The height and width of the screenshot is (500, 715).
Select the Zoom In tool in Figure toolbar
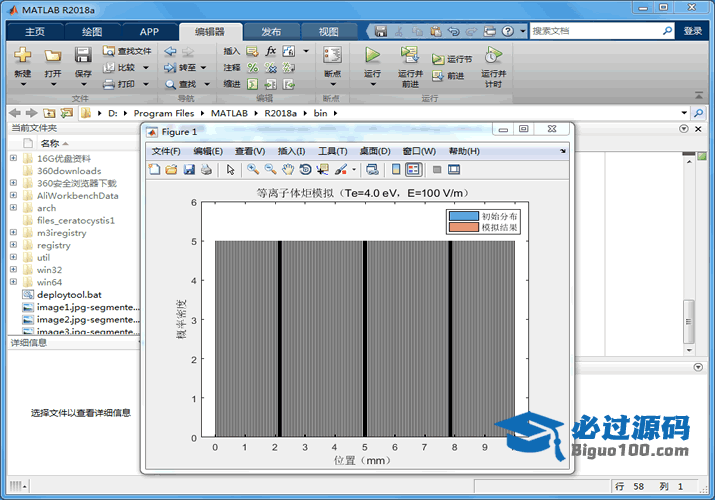point(253,170)
